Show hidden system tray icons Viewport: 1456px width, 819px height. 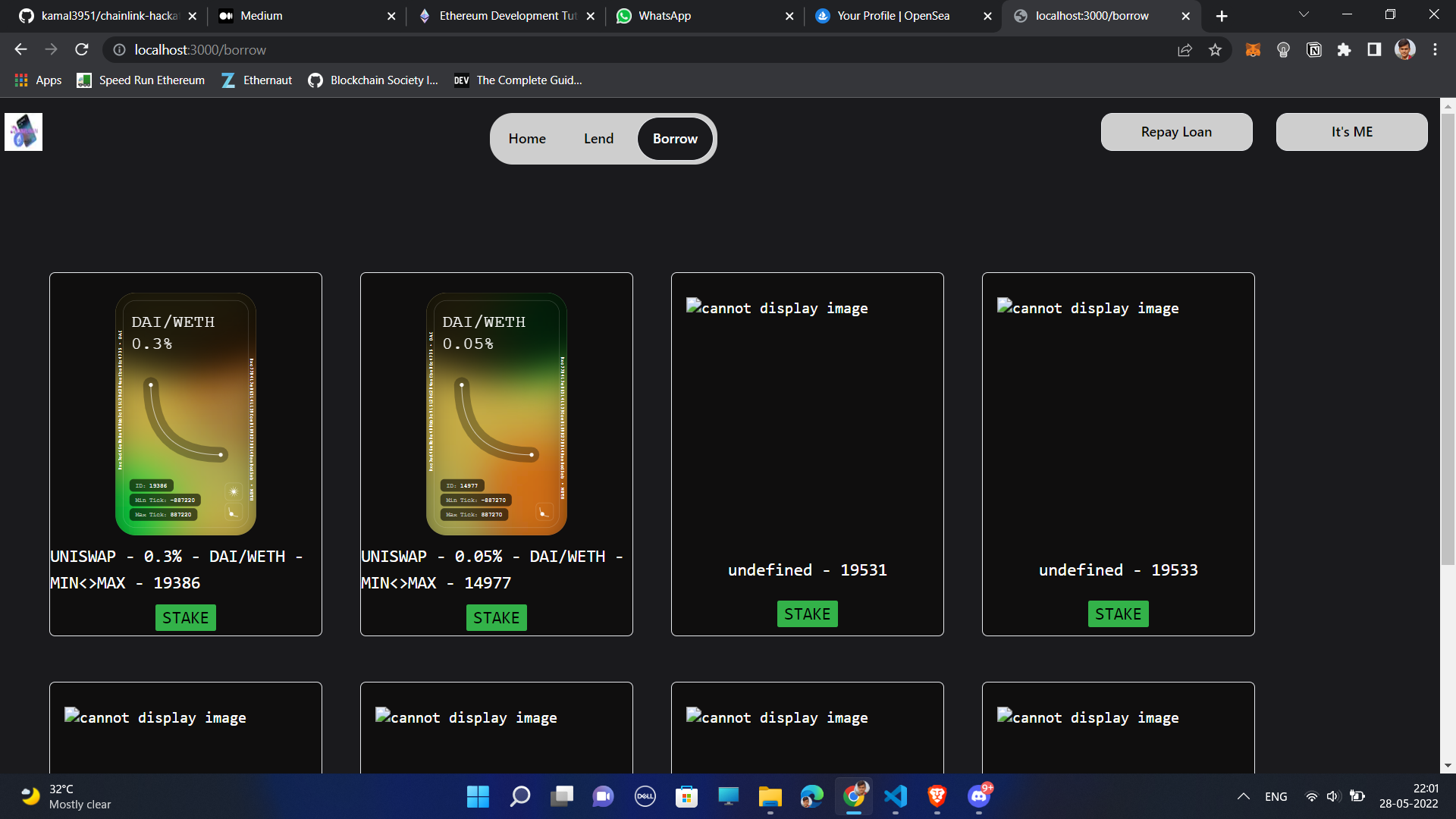tap(1243, 796)
